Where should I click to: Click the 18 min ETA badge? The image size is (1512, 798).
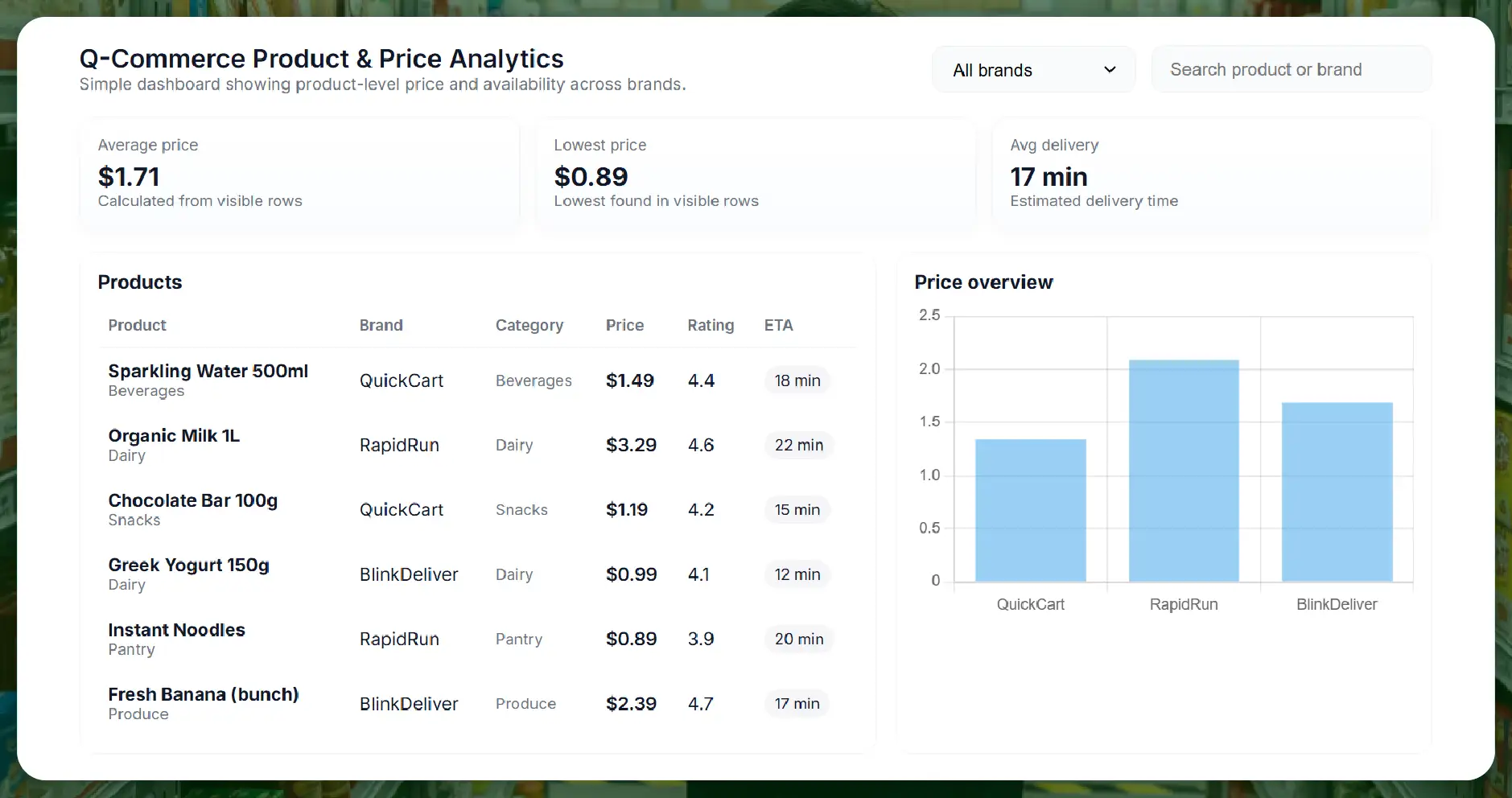[797, 380]
